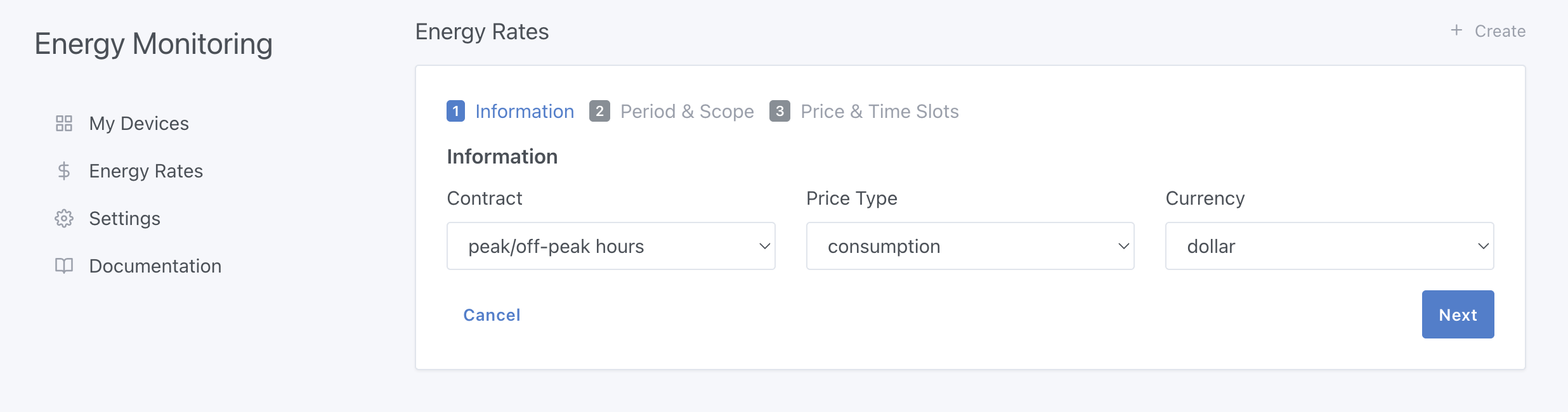Switch to the Price & Time Slots step
Image resolution: width=1568 pixels, height=412 pixels.
coord(880,111)
